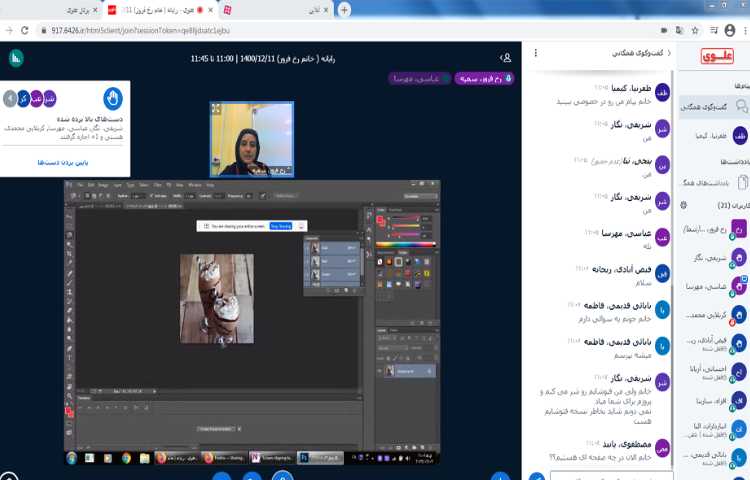The height and width of the screenshot is (480, 750).
Task: Open the translate icon in the address bar
Action: tap(679, 31)
